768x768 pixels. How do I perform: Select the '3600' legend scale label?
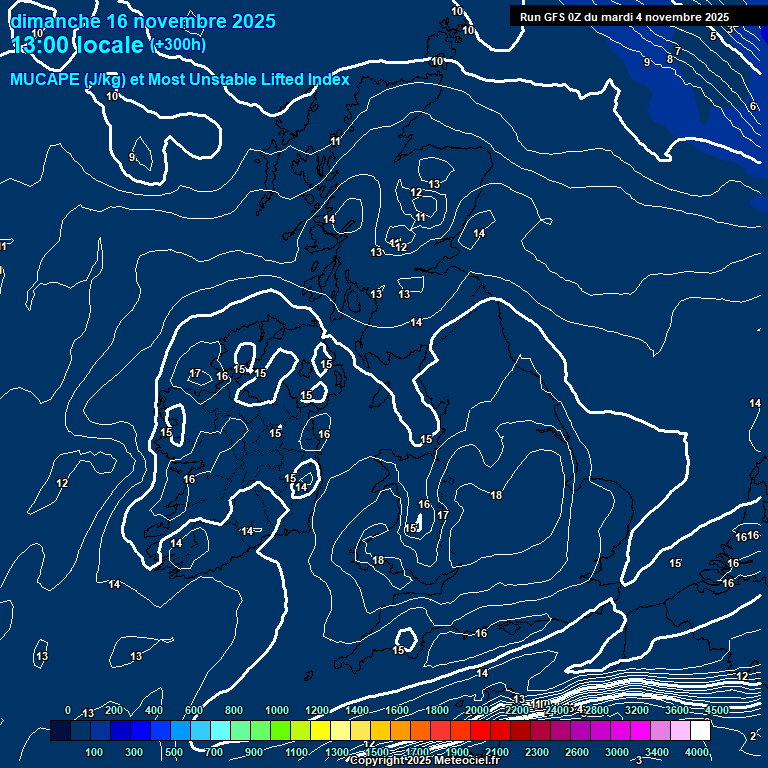coord(677,710)
